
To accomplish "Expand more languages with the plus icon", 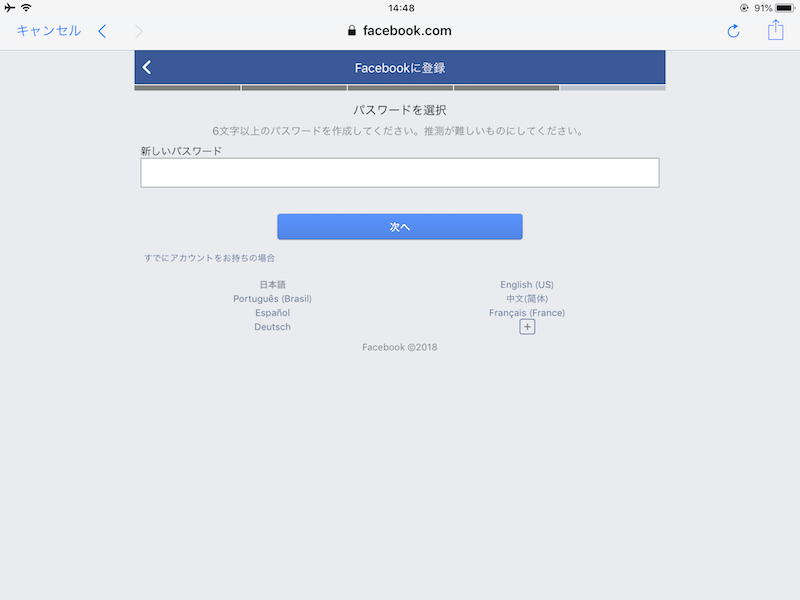I will pyautogui.click(x=527, y=327).
